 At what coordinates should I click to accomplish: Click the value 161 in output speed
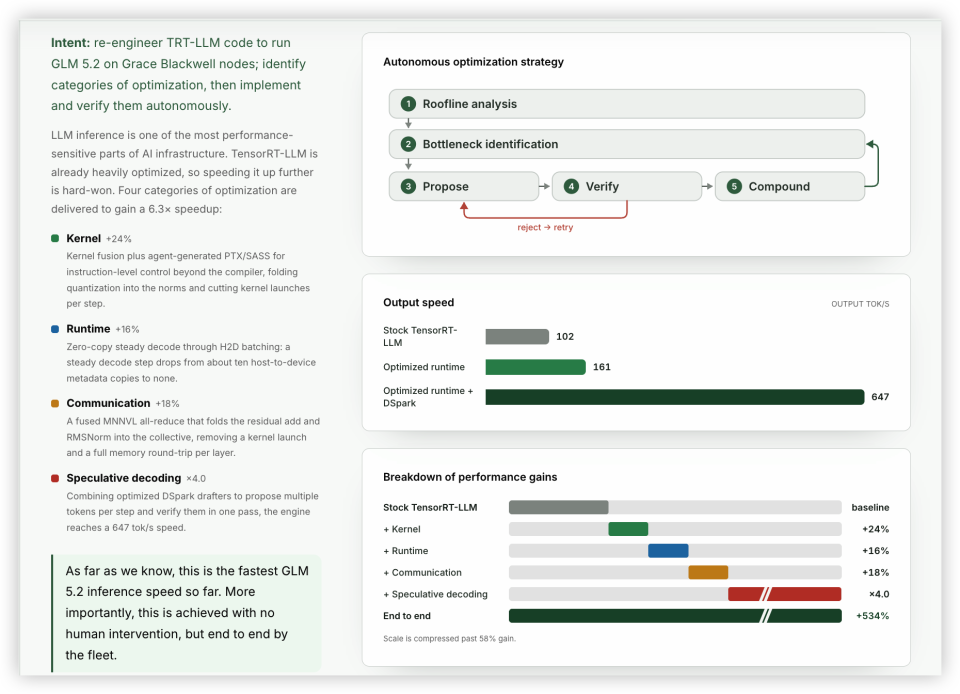[601, 367]
